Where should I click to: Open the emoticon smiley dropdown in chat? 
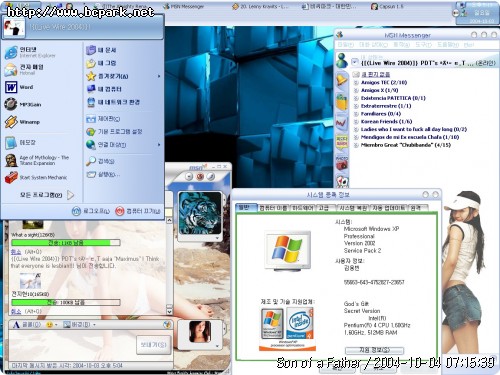coord(51,324)
